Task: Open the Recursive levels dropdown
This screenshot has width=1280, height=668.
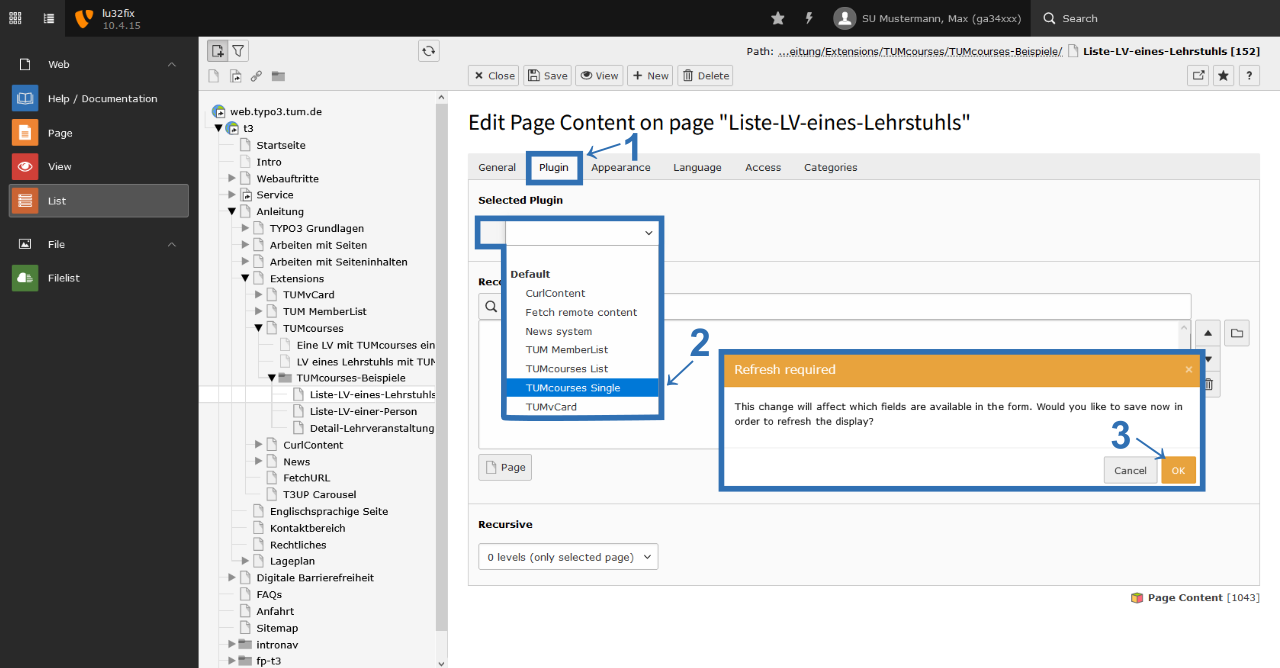Action: 568,557
